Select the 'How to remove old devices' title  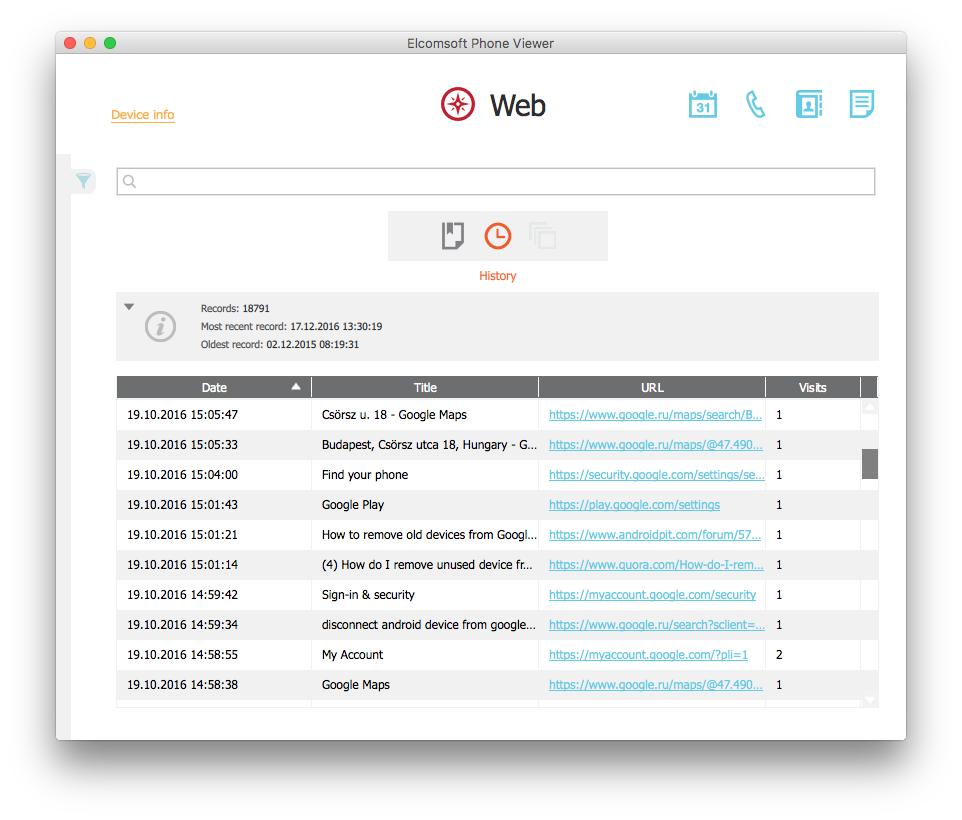pyautogui.click(x=429, y=535)
